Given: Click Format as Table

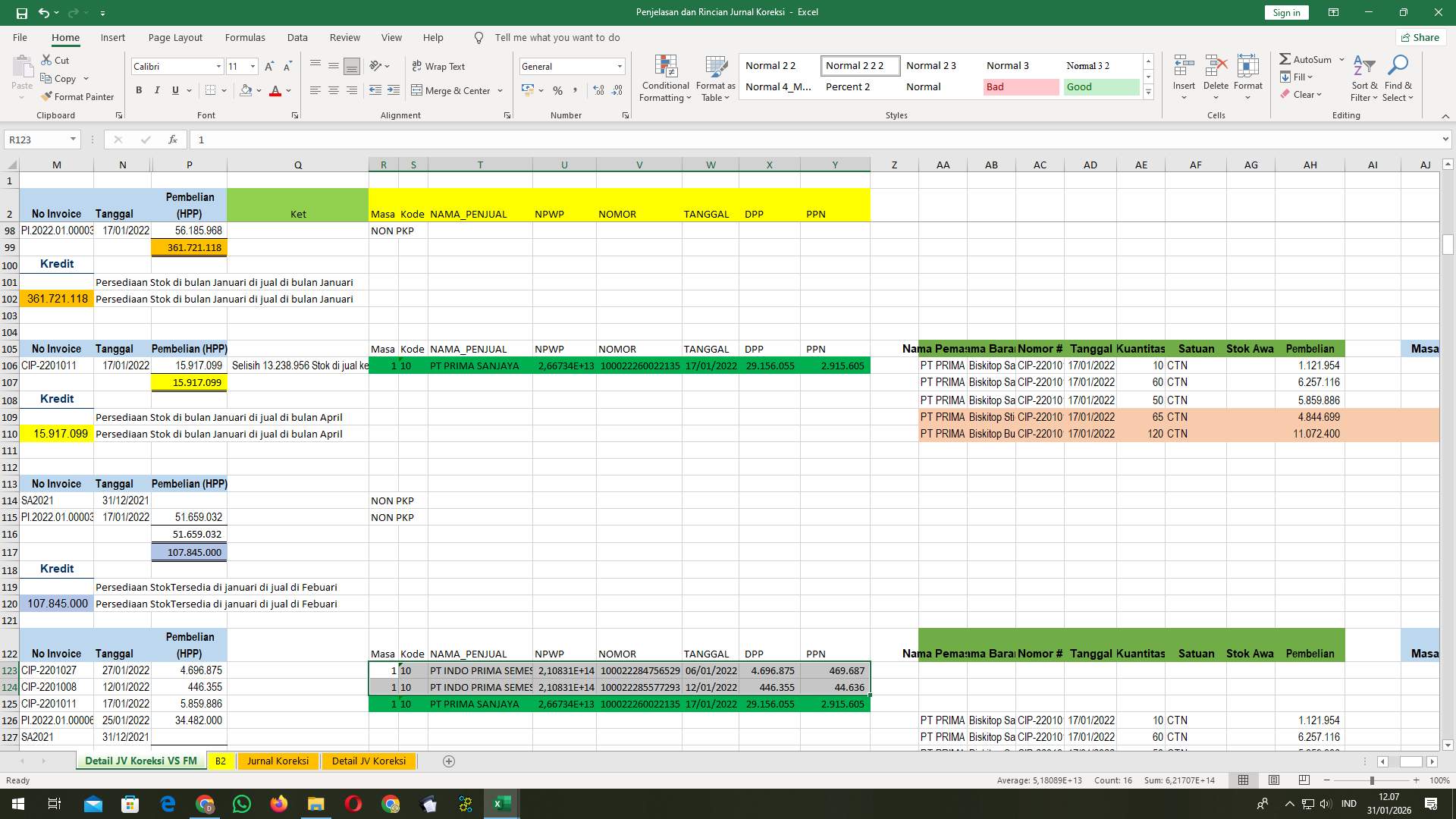Looking at the screenshot, I should [x=714, y=77].
